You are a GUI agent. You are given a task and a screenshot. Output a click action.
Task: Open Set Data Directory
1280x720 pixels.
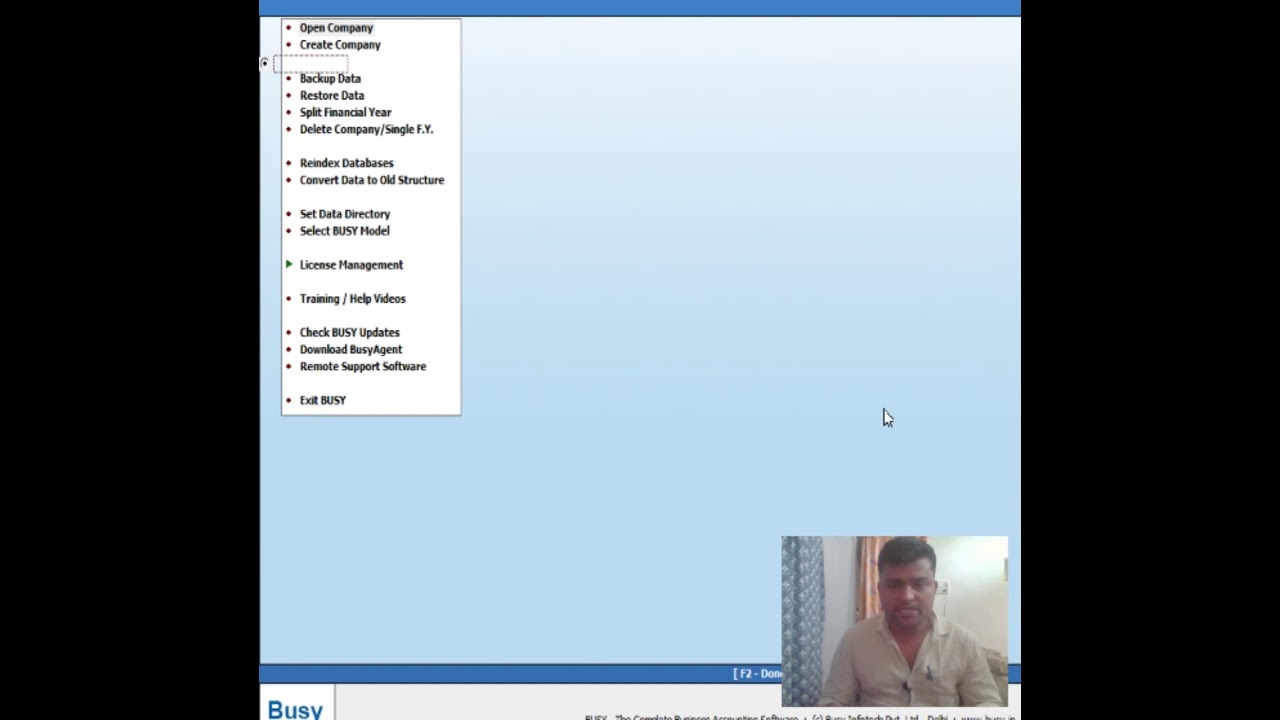coord(345,214)
